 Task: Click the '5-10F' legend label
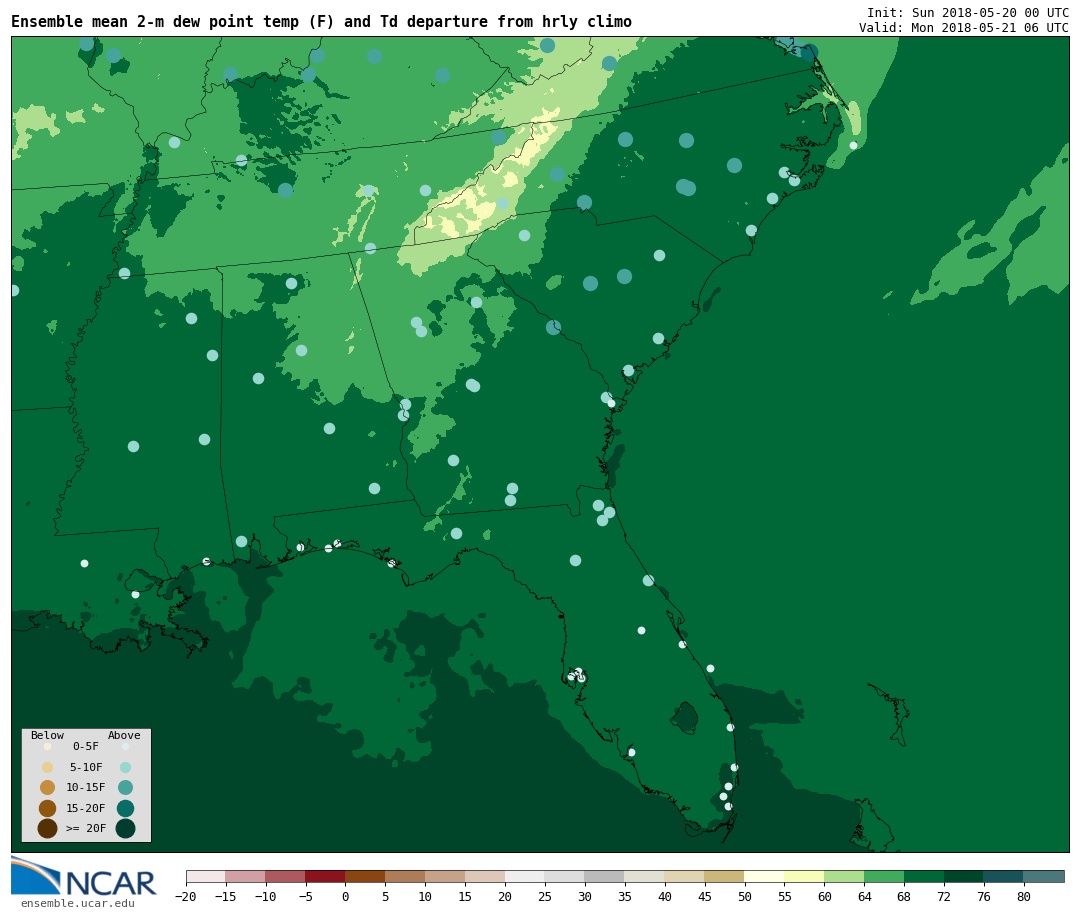[x=86, y=767]
